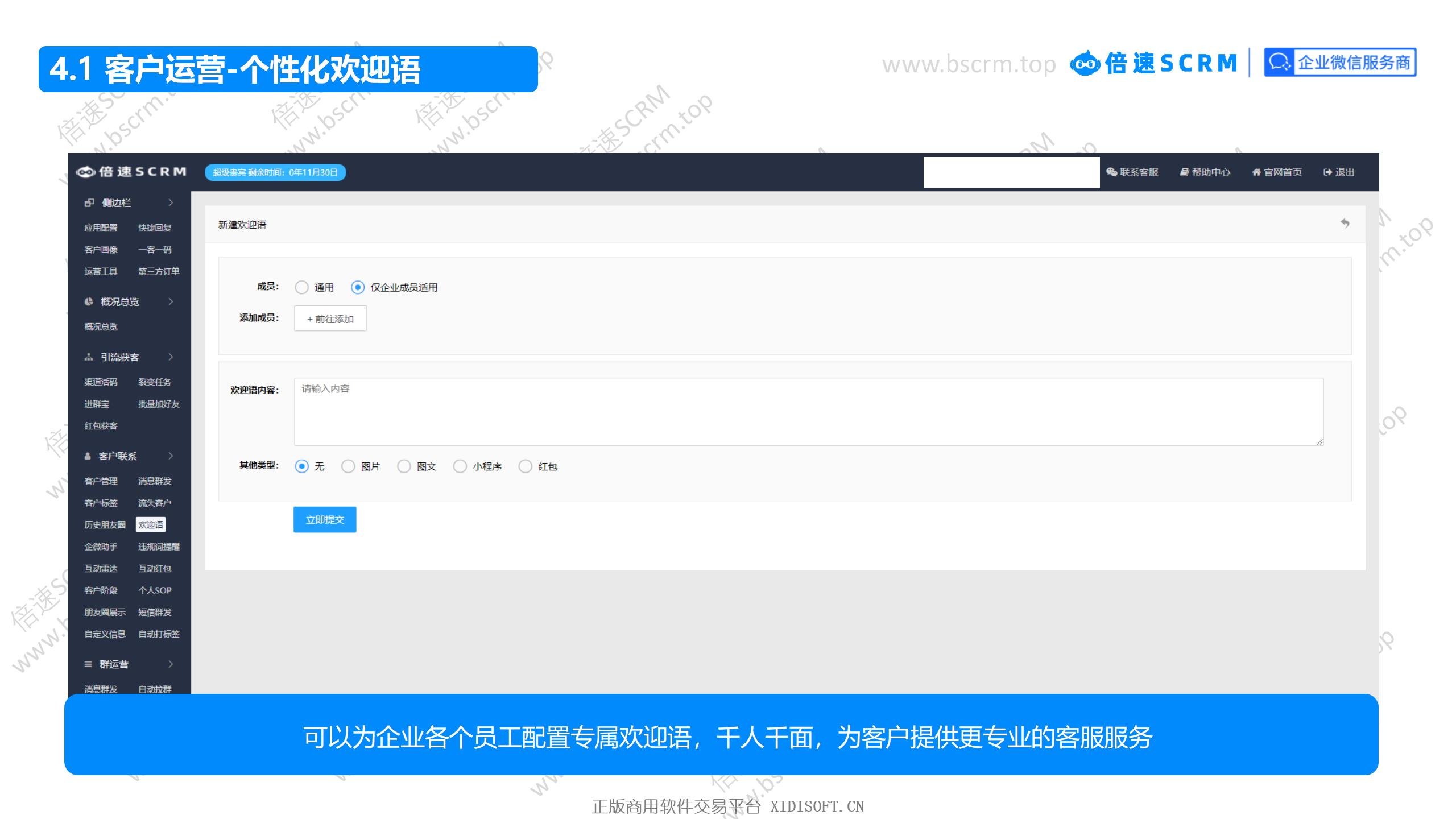Open 历史朋友圈 menu item
1456x819 pixels.
(105, 524)
